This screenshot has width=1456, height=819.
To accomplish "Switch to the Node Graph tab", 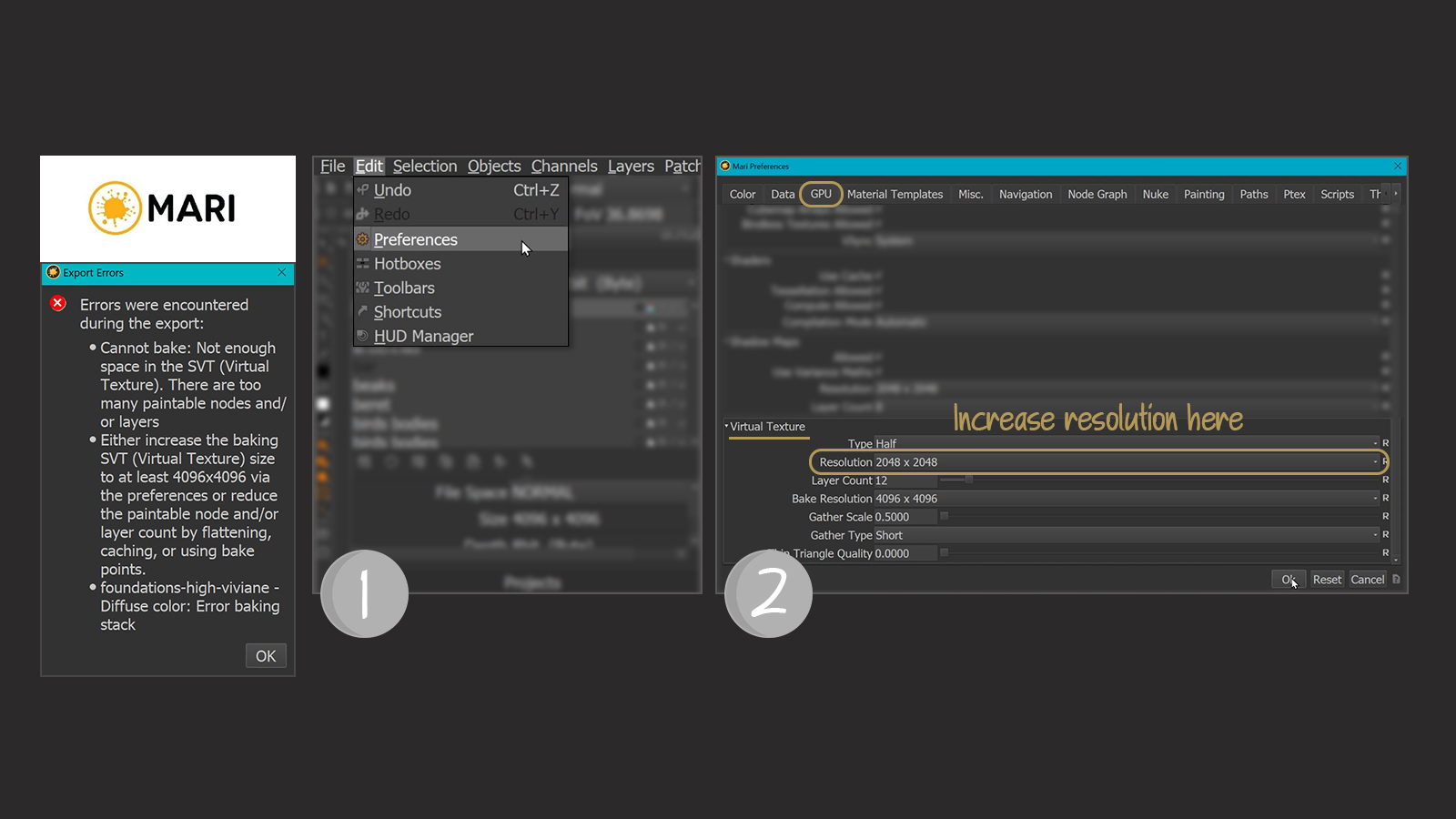I will (1097, 194).
